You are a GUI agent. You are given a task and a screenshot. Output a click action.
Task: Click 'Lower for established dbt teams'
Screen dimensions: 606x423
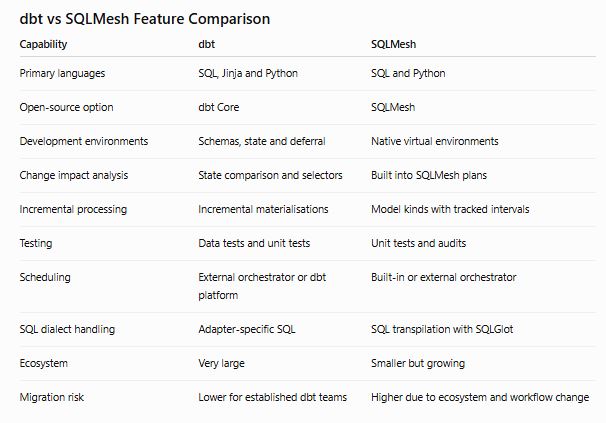pyautogui.click(x=272, y=397)
